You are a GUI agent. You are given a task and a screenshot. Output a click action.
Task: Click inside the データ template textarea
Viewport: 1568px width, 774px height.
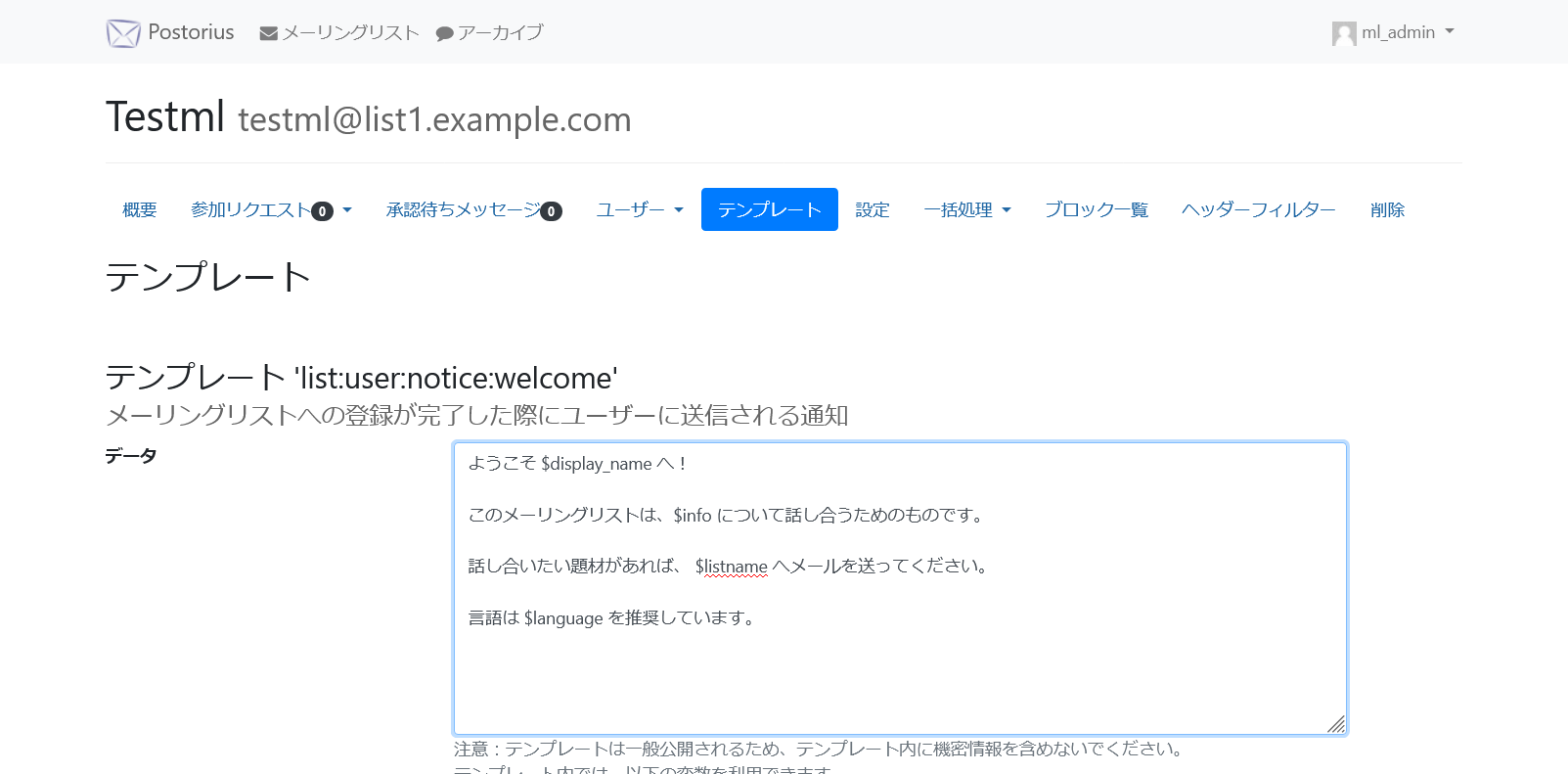tap(900, 588)
